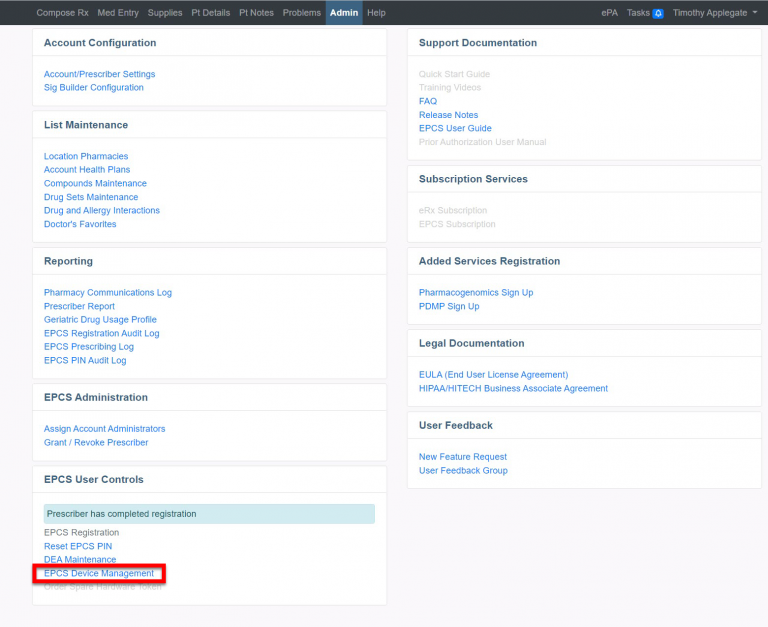The height and width of the screenshot is (627, 768).
Task: View the EPCS Prescribing Log
Action: click(89, 347)
